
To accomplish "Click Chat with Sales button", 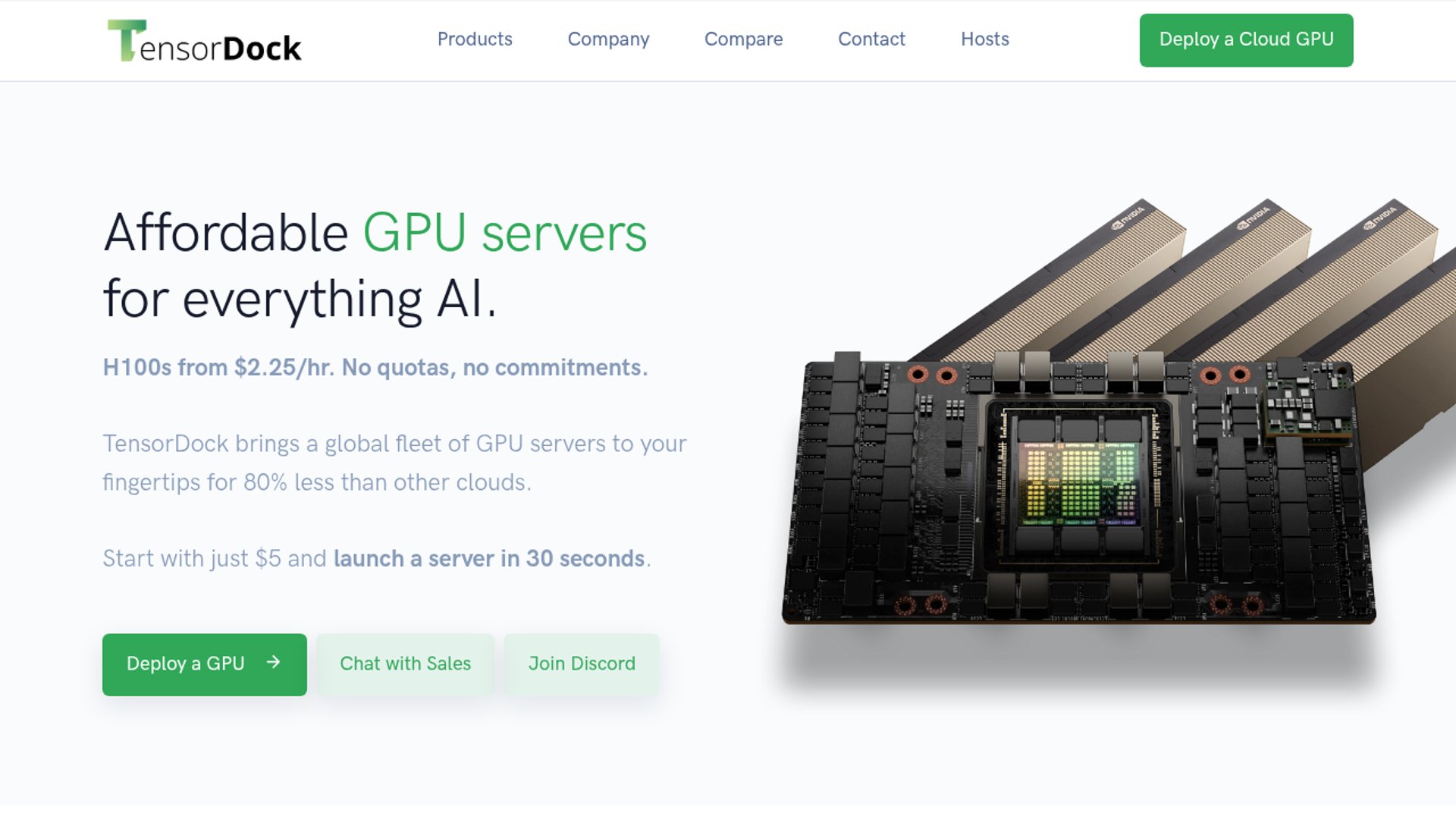I will point(405,664).
